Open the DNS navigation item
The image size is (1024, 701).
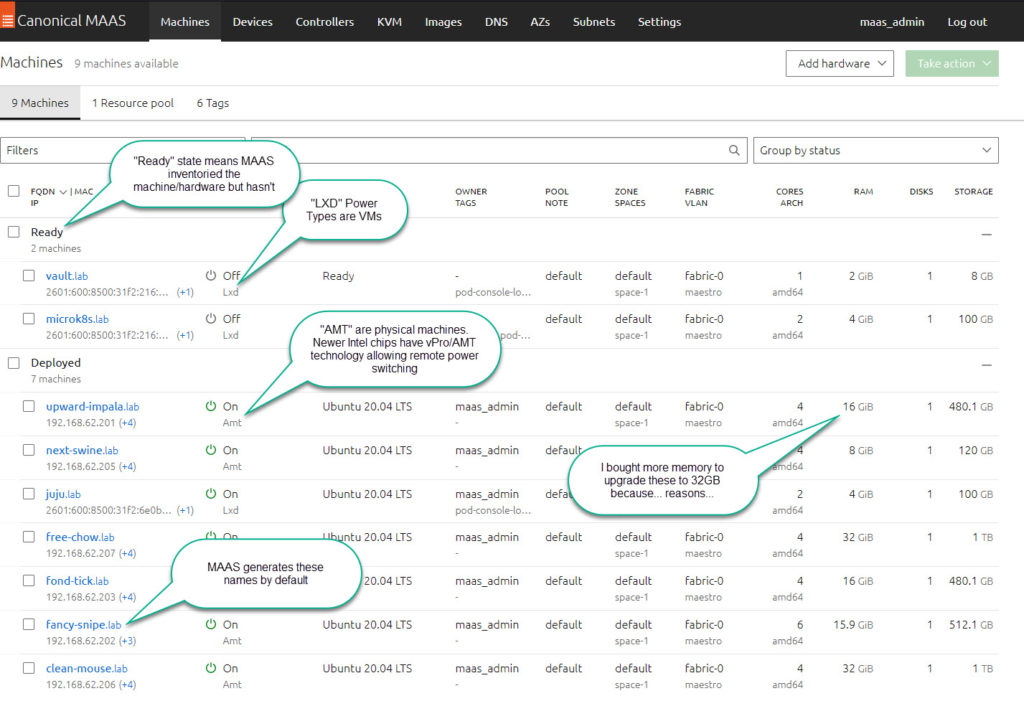[x=496, y=22]
